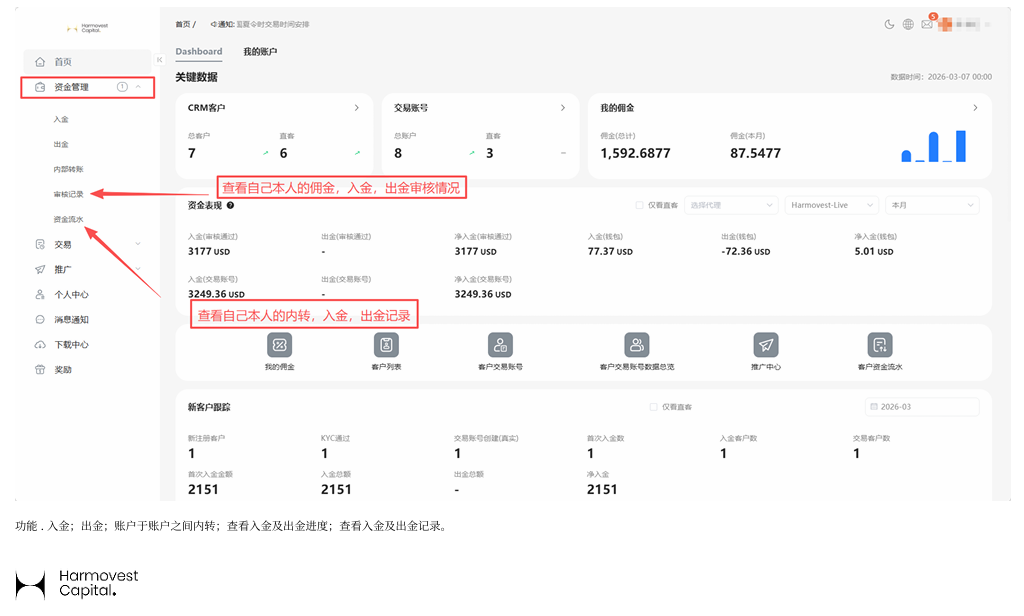Screen dimensions: 1024x616
Task: Click the 客户资金流水 shortcut icon
Action: pyautogui.click(x=880, y=345)
